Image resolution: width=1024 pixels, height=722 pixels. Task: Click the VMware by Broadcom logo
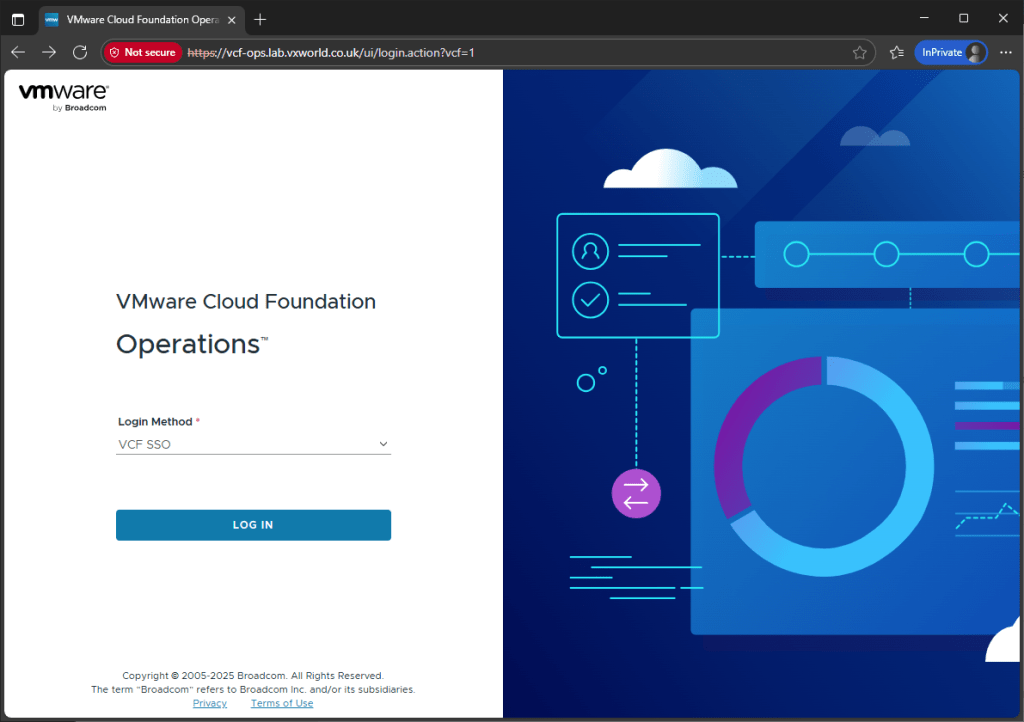(63, 96)
